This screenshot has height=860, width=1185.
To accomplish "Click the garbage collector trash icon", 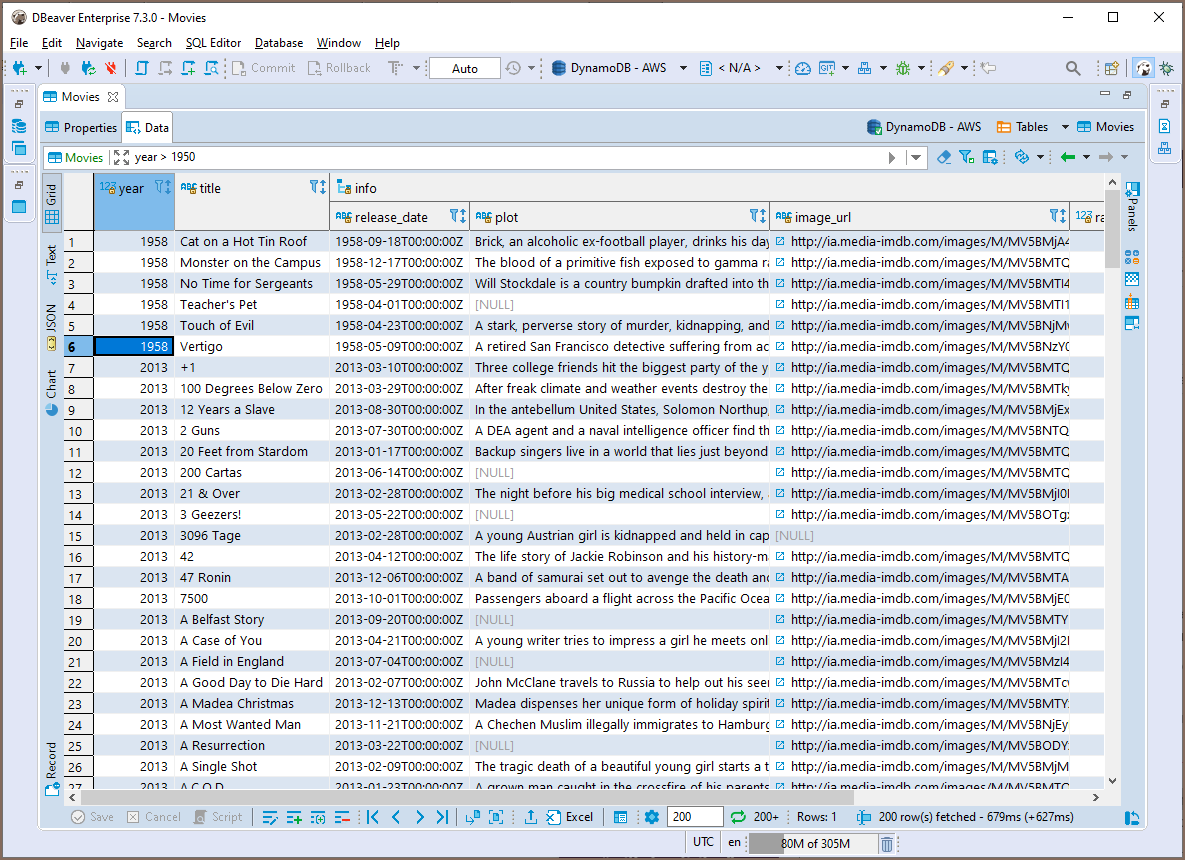I will pyautogui.click(x=886, y=844).
